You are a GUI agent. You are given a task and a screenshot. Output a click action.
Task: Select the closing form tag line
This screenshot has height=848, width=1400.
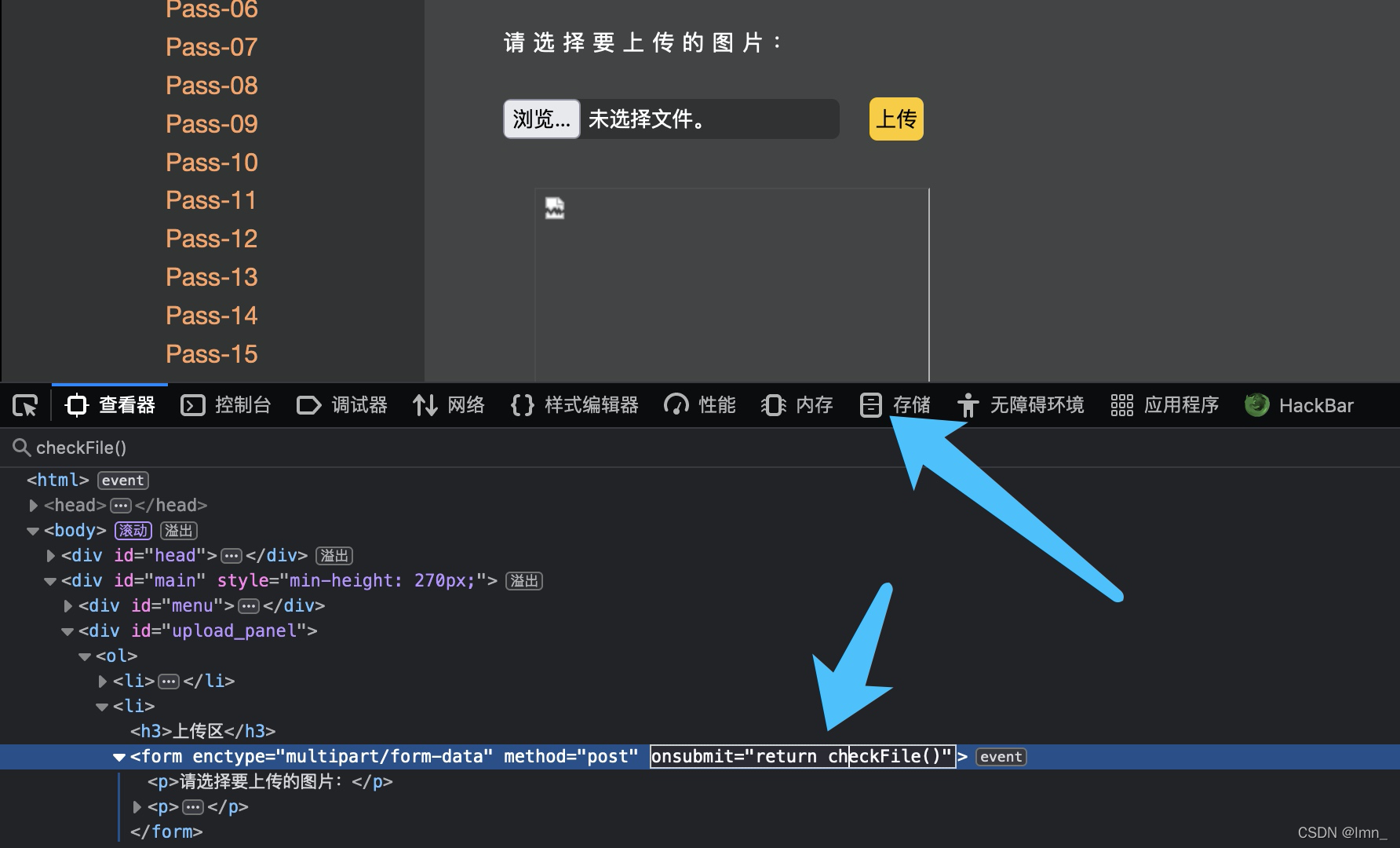[166, 832]
